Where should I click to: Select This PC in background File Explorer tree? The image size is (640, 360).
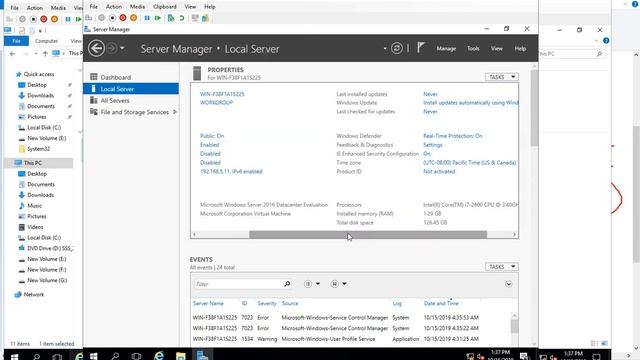[33, 163]
